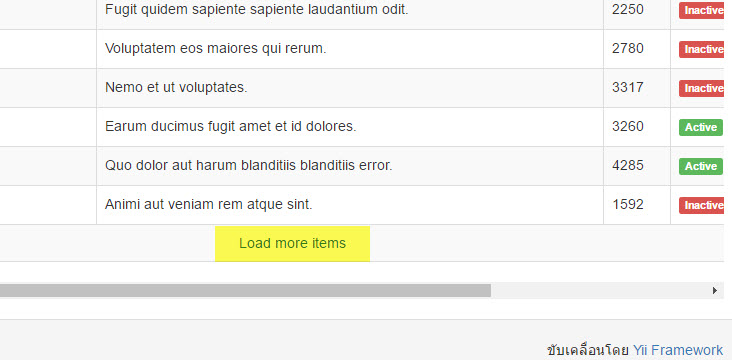This screenshot has width=732, height=360.
Task: Click the Inactive badge in the 3317 row
Action: [x=701, y=88]
